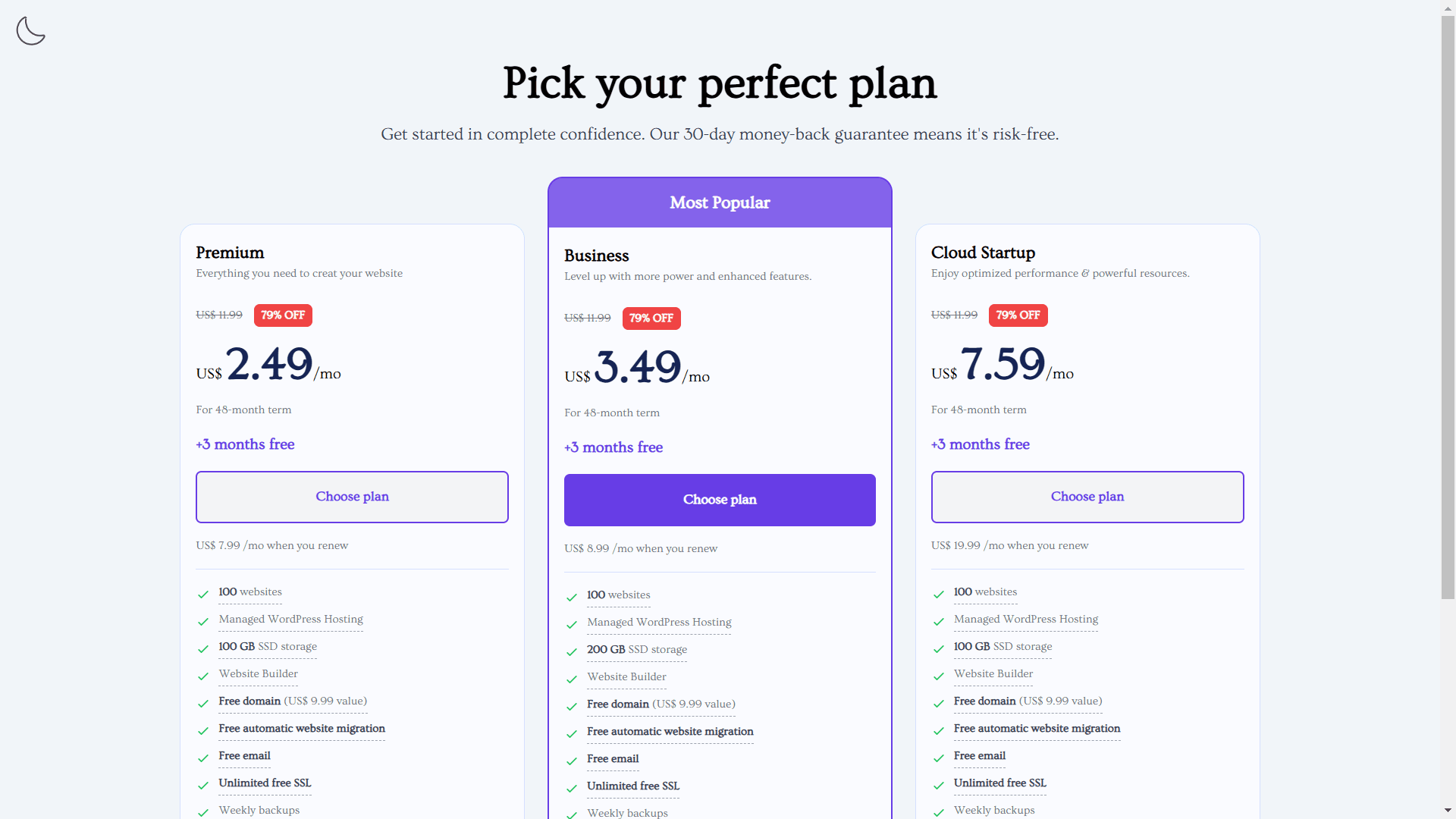Viewport: 1456px width, 819px height.
Task: Click the checkmark beside Premium's 100 websites
Action: coord(202,595)
